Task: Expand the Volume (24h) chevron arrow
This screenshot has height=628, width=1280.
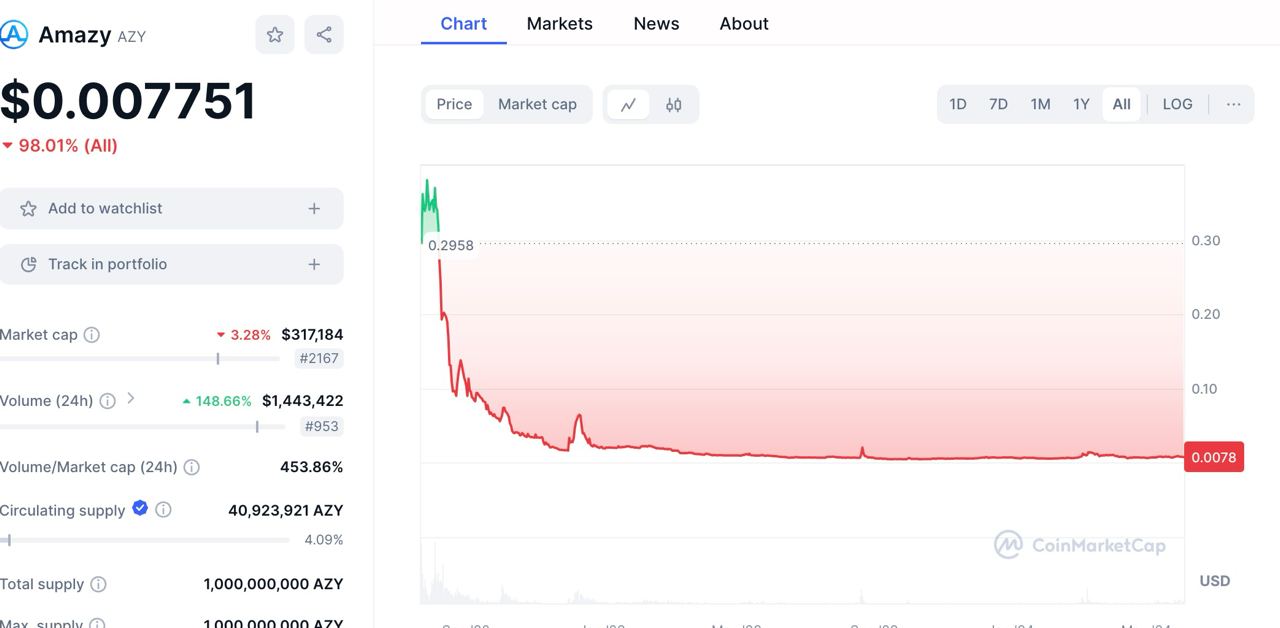Action: pyautogui.click(x=131, y=399)
